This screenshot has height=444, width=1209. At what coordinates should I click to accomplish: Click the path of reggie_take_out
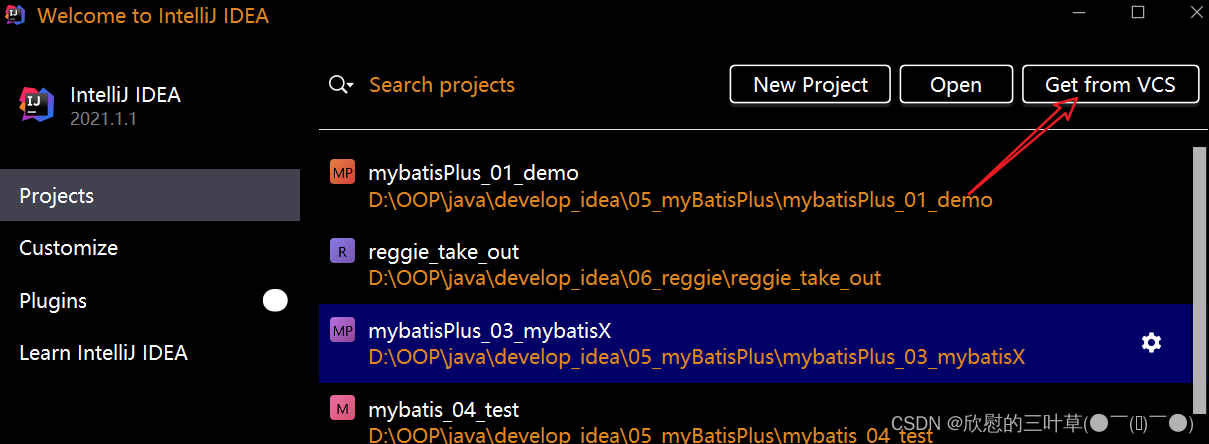625,278
